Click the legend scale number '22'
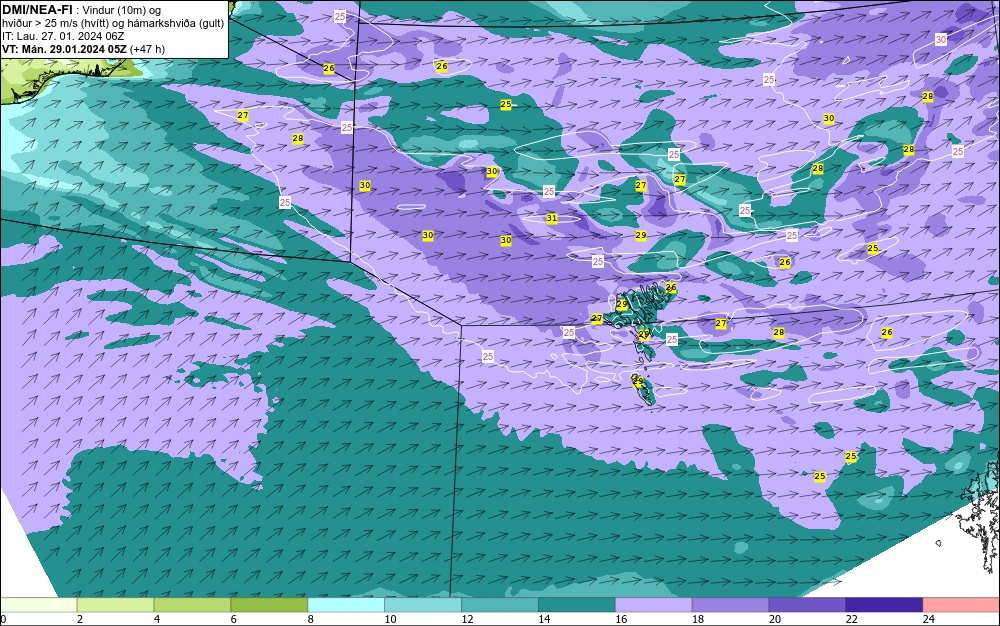The height and width of the screenshot is (626, 1000). (x=851, y=619)
